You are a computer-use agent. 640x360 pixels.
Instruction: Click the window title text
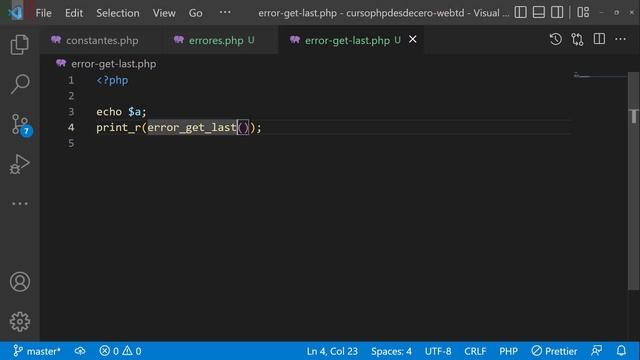click(384, 13)
